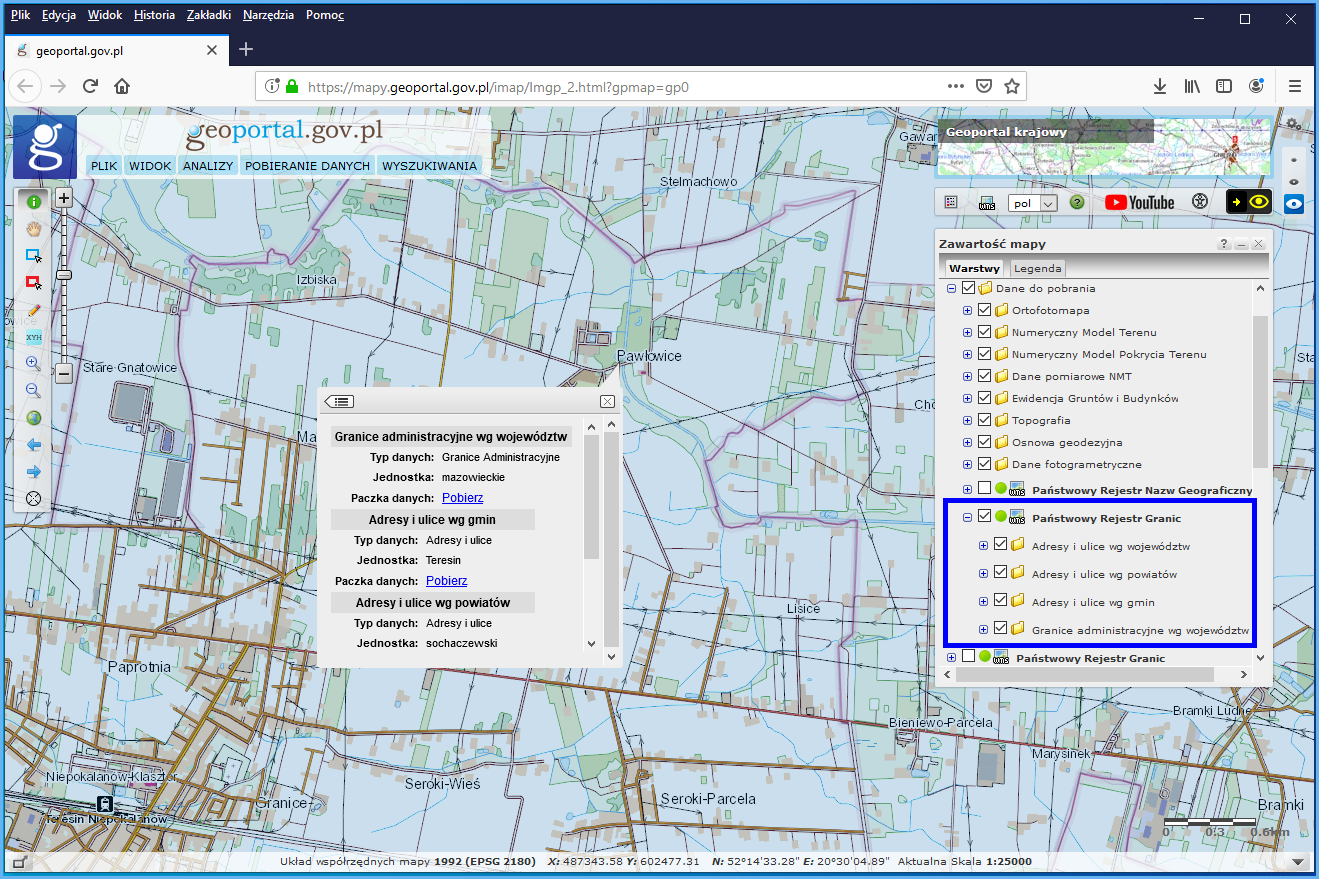Select the magnifier zoom-out tool

34,391
